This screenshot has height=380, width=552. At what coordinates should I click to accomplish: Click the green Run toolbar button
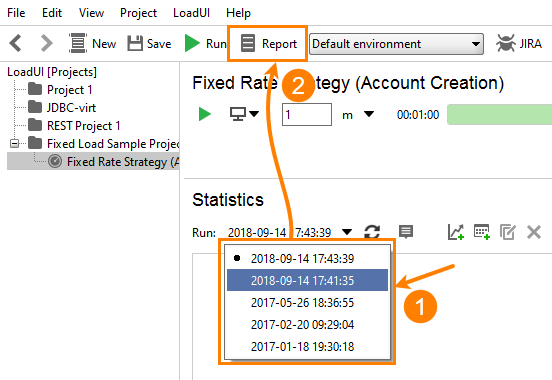pyautogui.click(x=205, y=44)
